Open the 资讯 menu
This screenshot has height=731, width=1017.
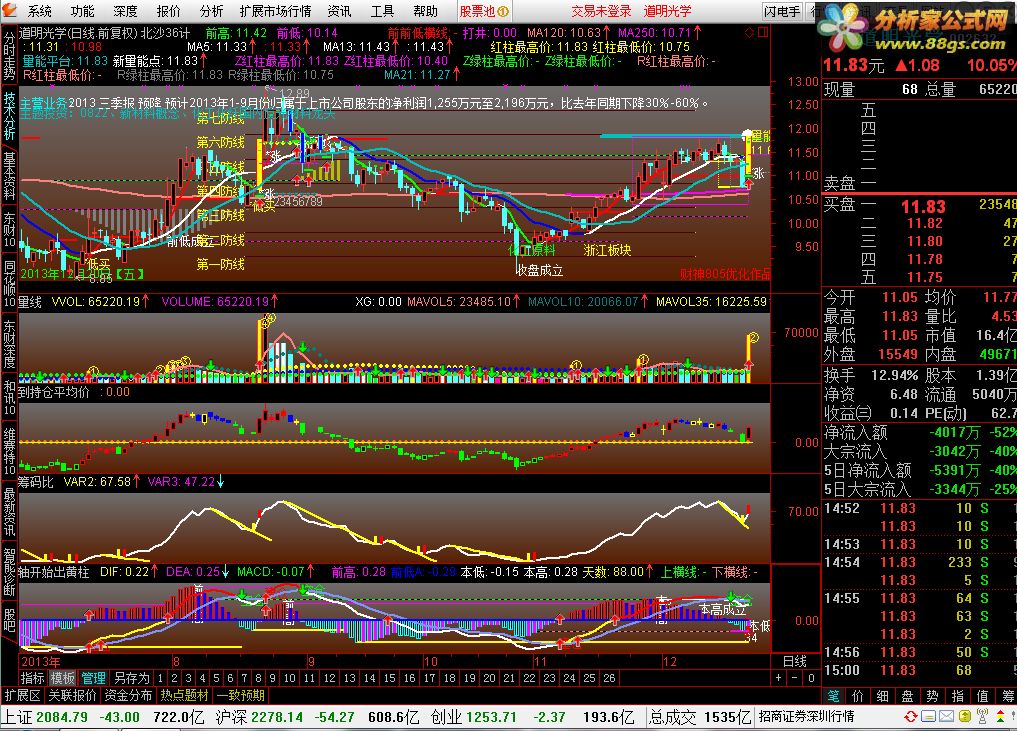tap(339, 11)
